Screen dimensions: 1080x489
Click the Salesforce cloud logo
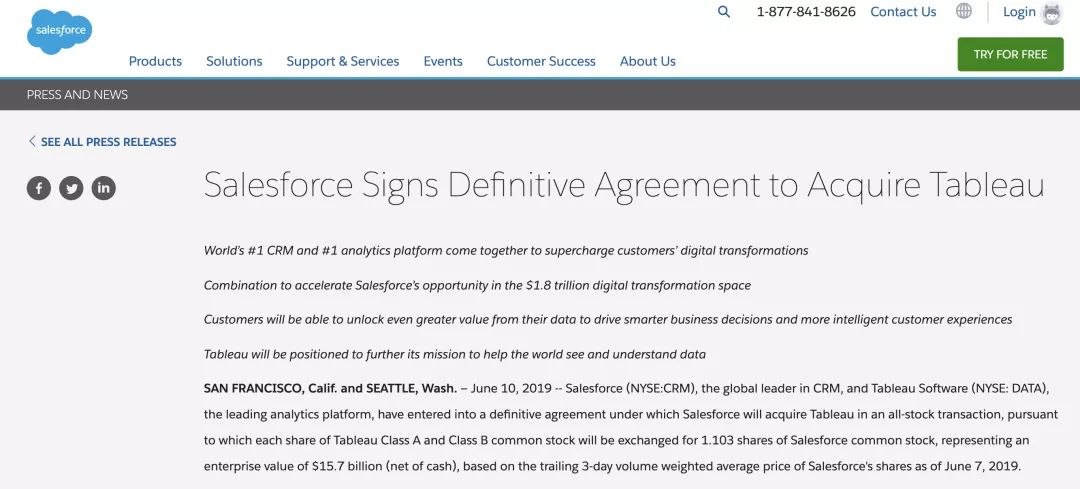[x=59, y=31]
